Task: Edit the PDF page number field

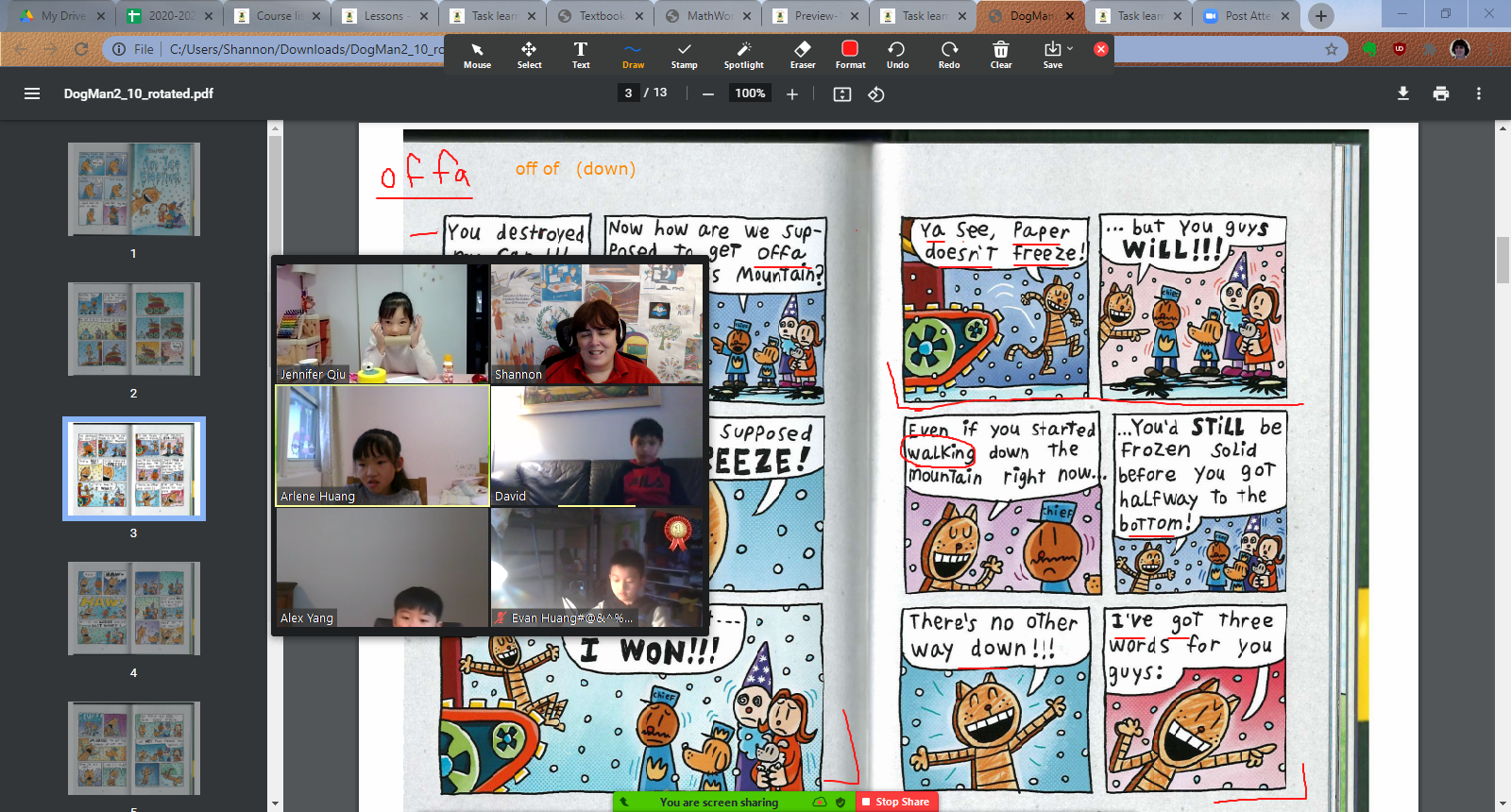Action: point(628,93)
